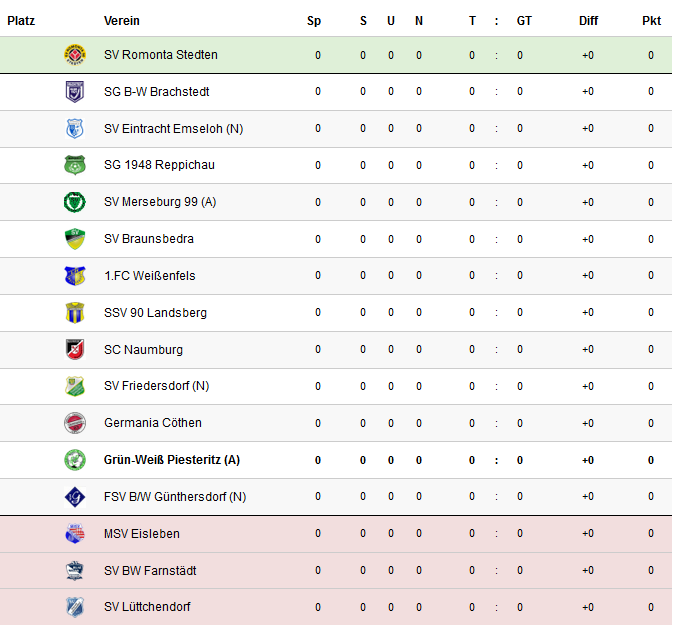Click the SSV 90 Landsberg team logo
The image size is (673, 629).
point(75,312)
